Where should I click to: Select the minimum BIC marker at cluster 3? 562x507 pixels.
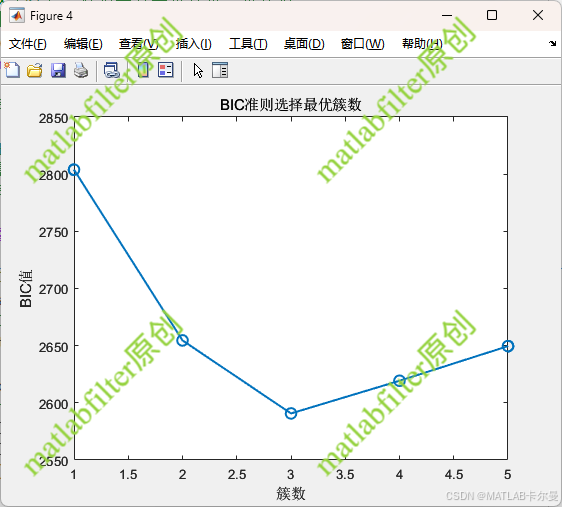pos(291,413)
